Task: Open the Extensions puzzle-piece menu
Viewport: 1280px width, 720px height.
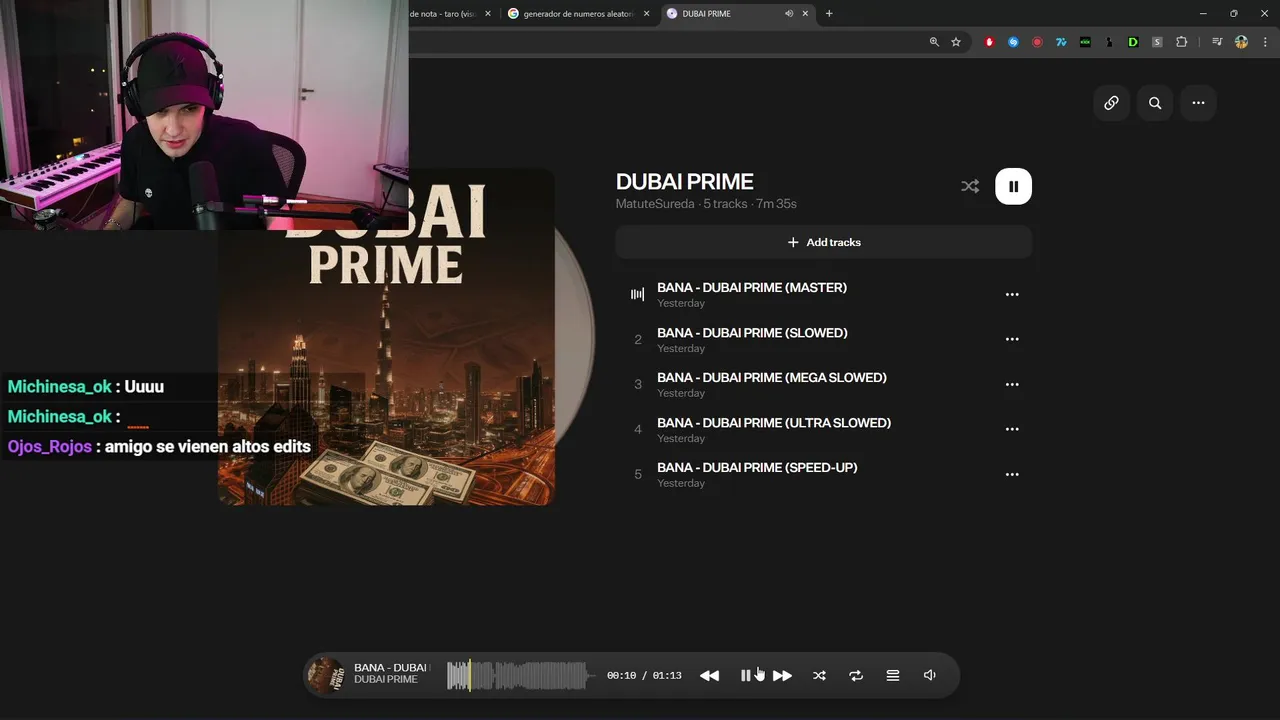Action: pos(1181,42)
